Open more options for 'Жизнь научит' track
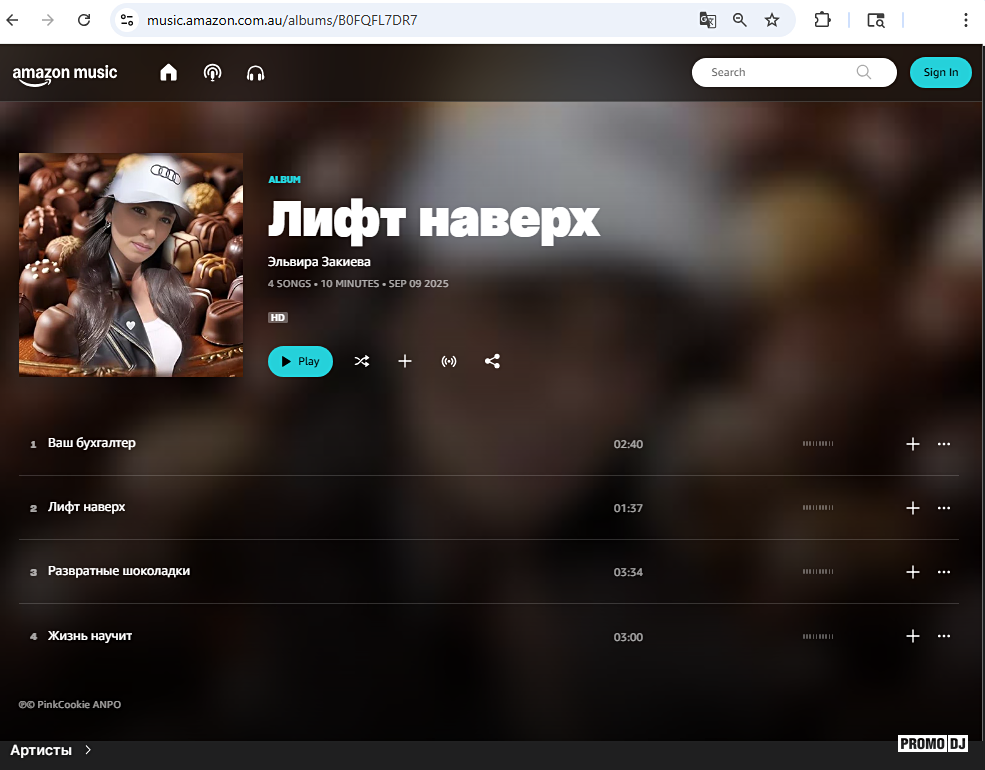Viewport: 985px width, 770px height. [x=943, y=636]
